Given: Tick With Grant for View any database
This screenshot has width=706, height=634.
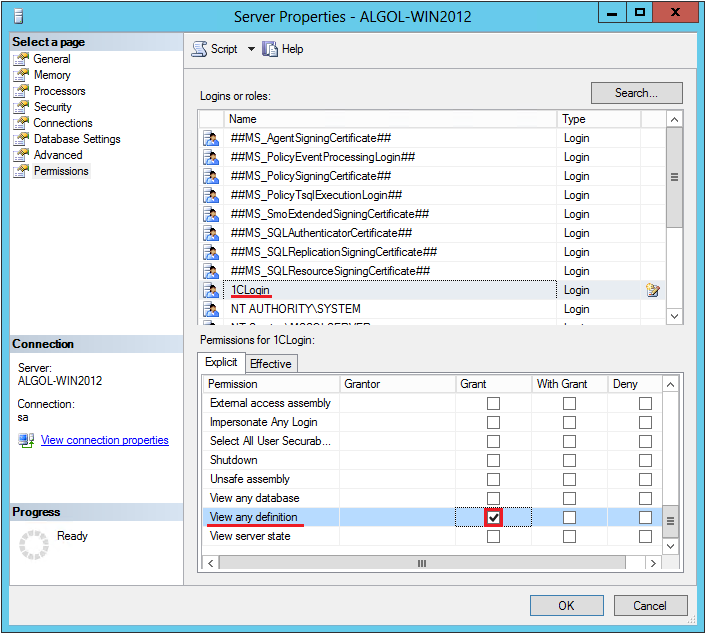Looking at the screenshot, I should 569,498.
